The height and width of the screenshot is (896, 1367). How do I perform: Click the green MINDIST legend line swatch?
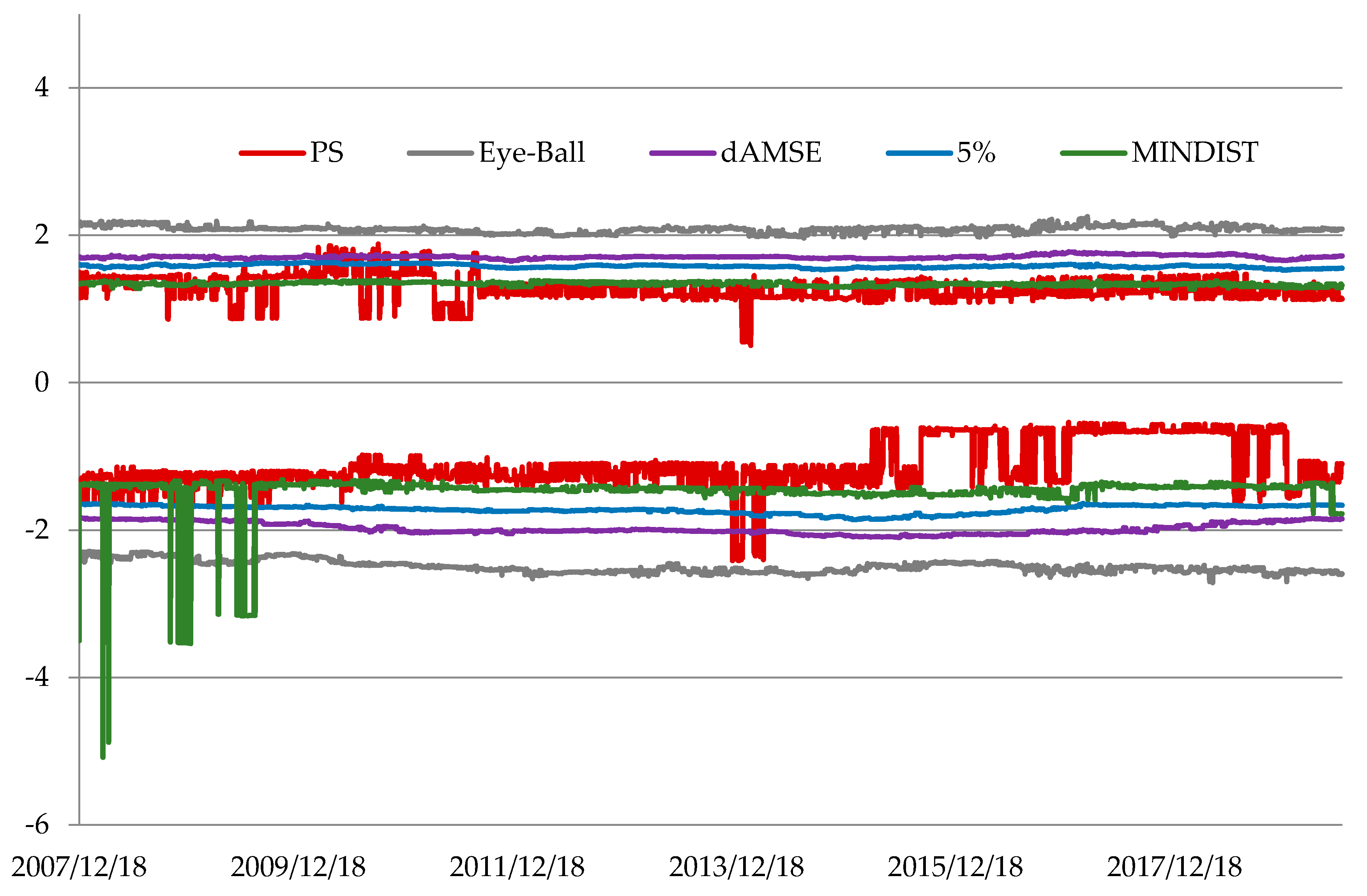tap(1093, 153)
